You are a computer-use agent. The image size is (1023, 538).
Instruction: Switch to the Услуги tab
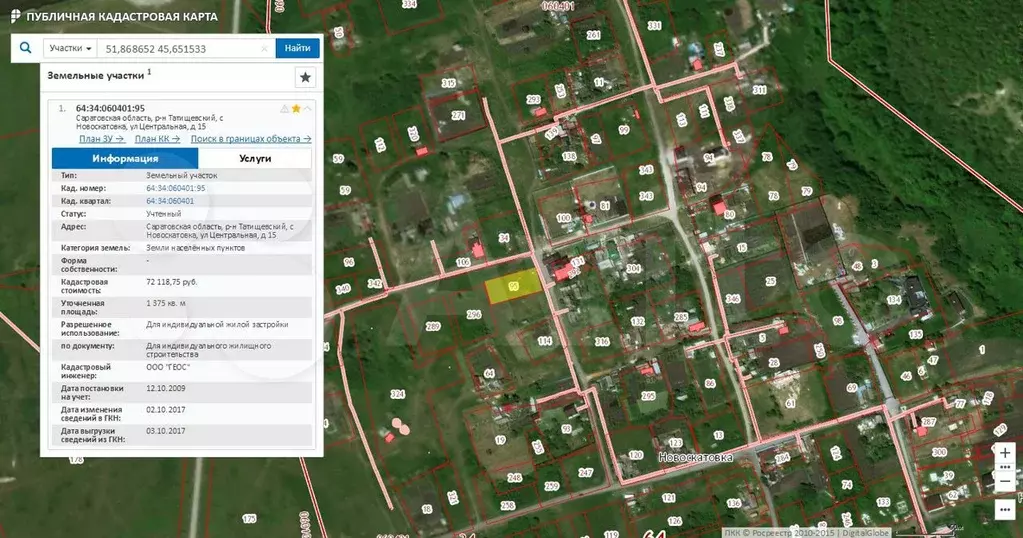tap(255, 158)
